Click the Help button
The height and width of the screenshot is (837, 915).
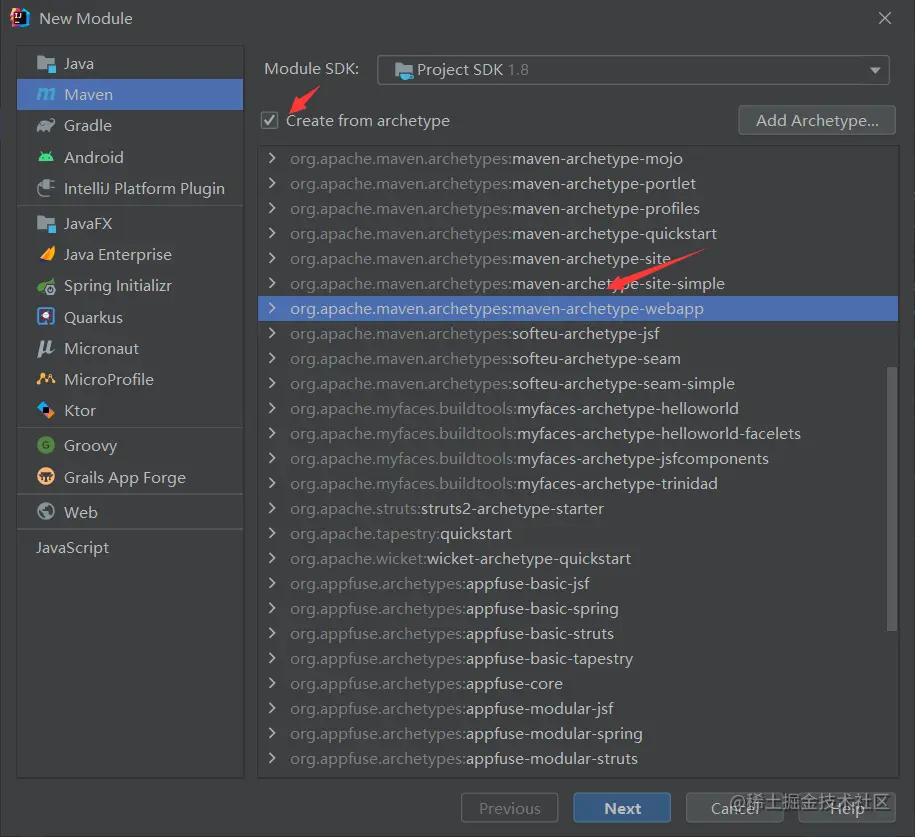pyautogui.click(x=847, y=808)
